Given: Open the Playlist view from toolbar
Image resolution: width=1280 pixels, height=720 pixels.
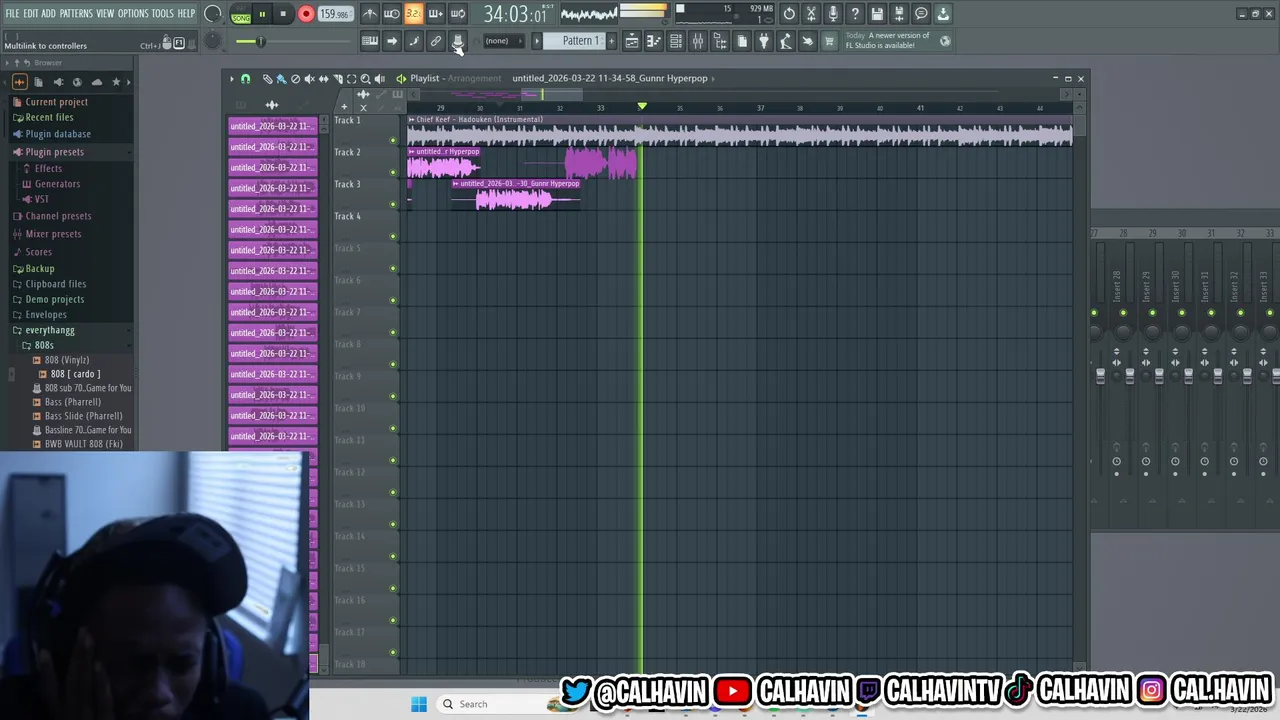Looking at the screenshot, I should coord(632,41).
